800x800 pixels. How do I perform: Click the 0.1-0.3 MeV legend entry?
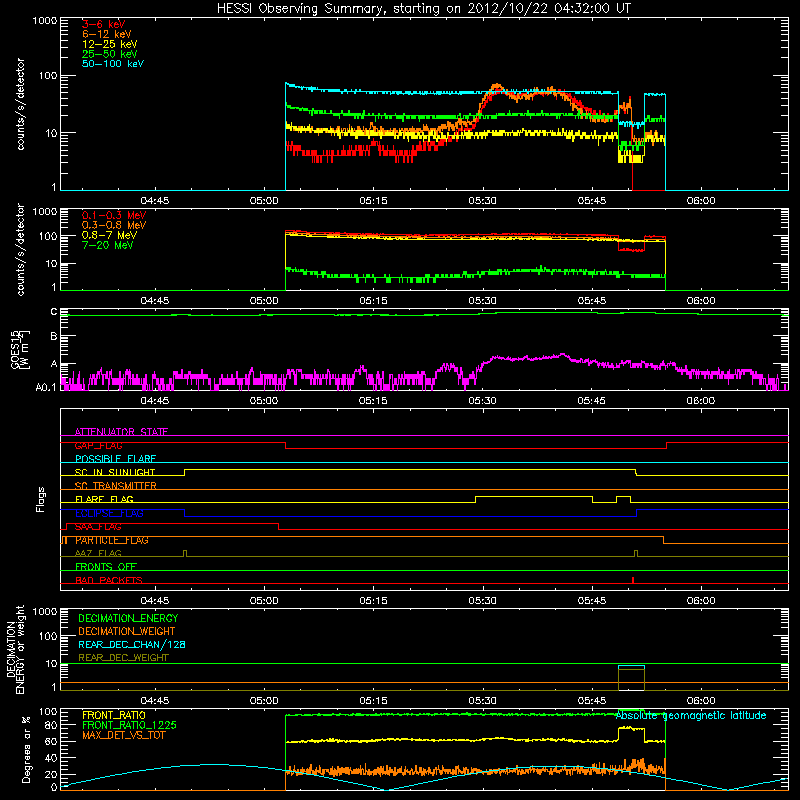[114, 215]
